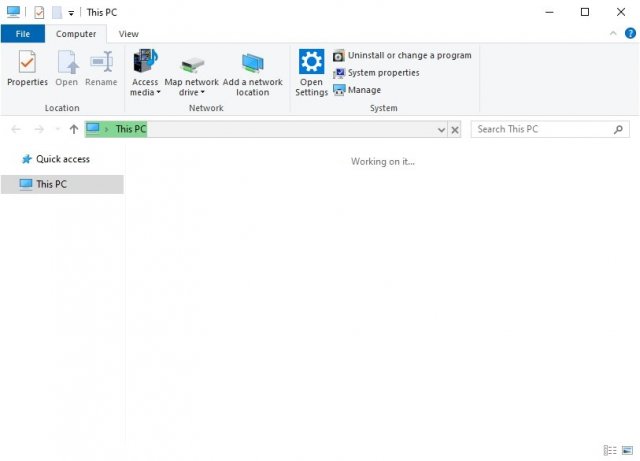640x461 pixels.
Task: Click the Properties quick access toolbar icon
Action: point(39,13)
